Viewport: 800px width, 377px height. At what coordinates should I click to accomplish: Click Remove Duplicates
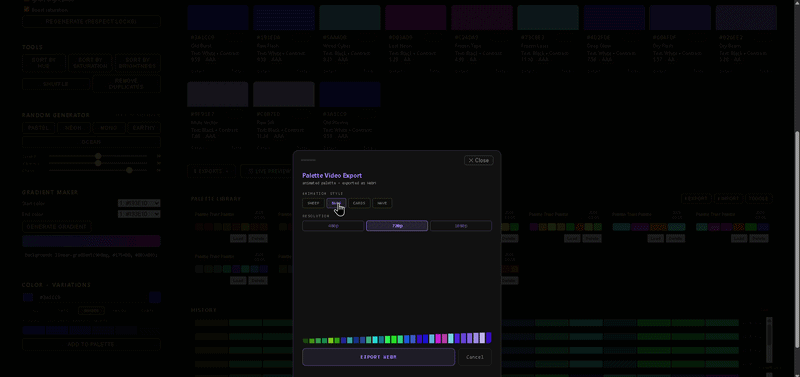click(x=127, y=84)
